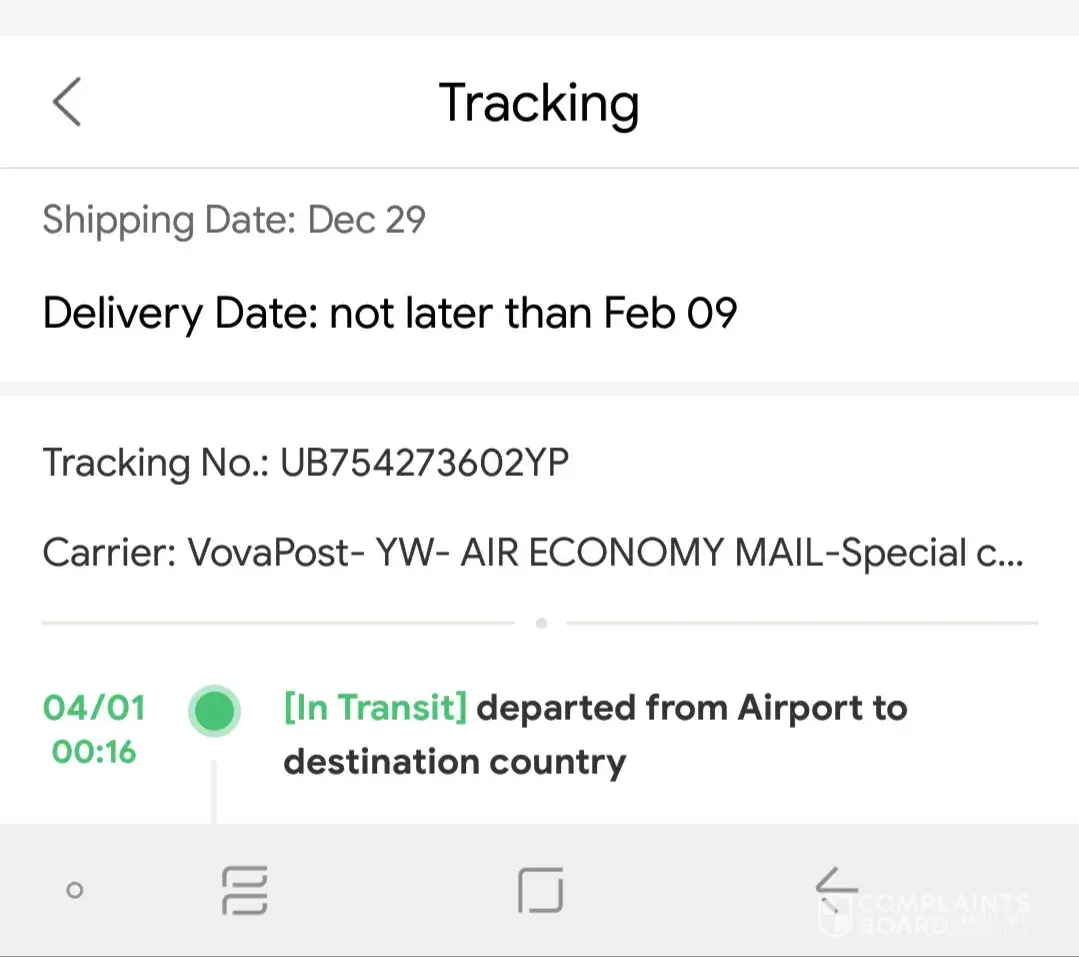Tap the green [In Transit] status label
This screenshot has width=1079, height=957.
[375, 708]
